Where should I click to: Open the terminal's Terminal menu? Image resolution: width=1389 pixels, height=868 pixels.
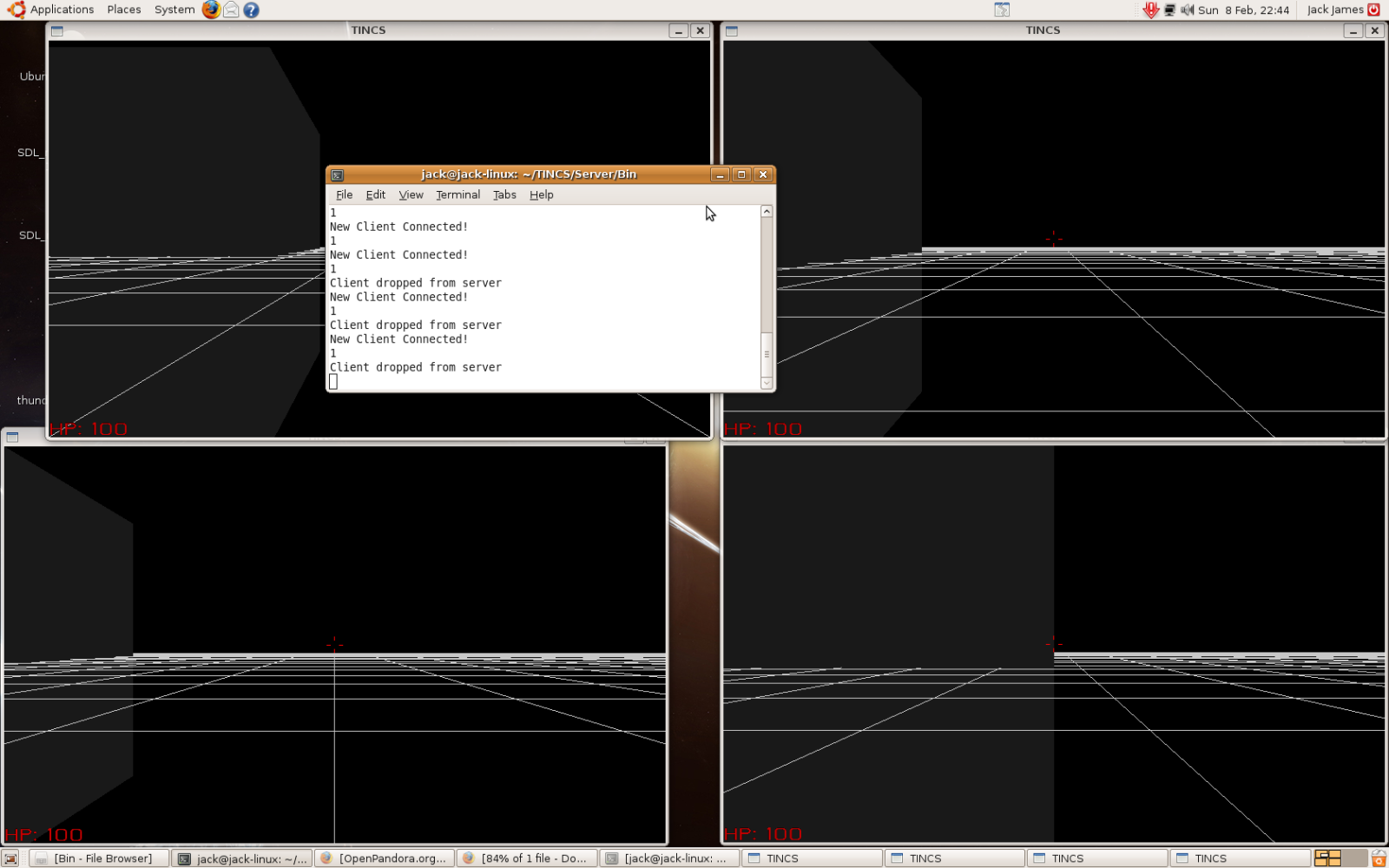pos(458,194)
